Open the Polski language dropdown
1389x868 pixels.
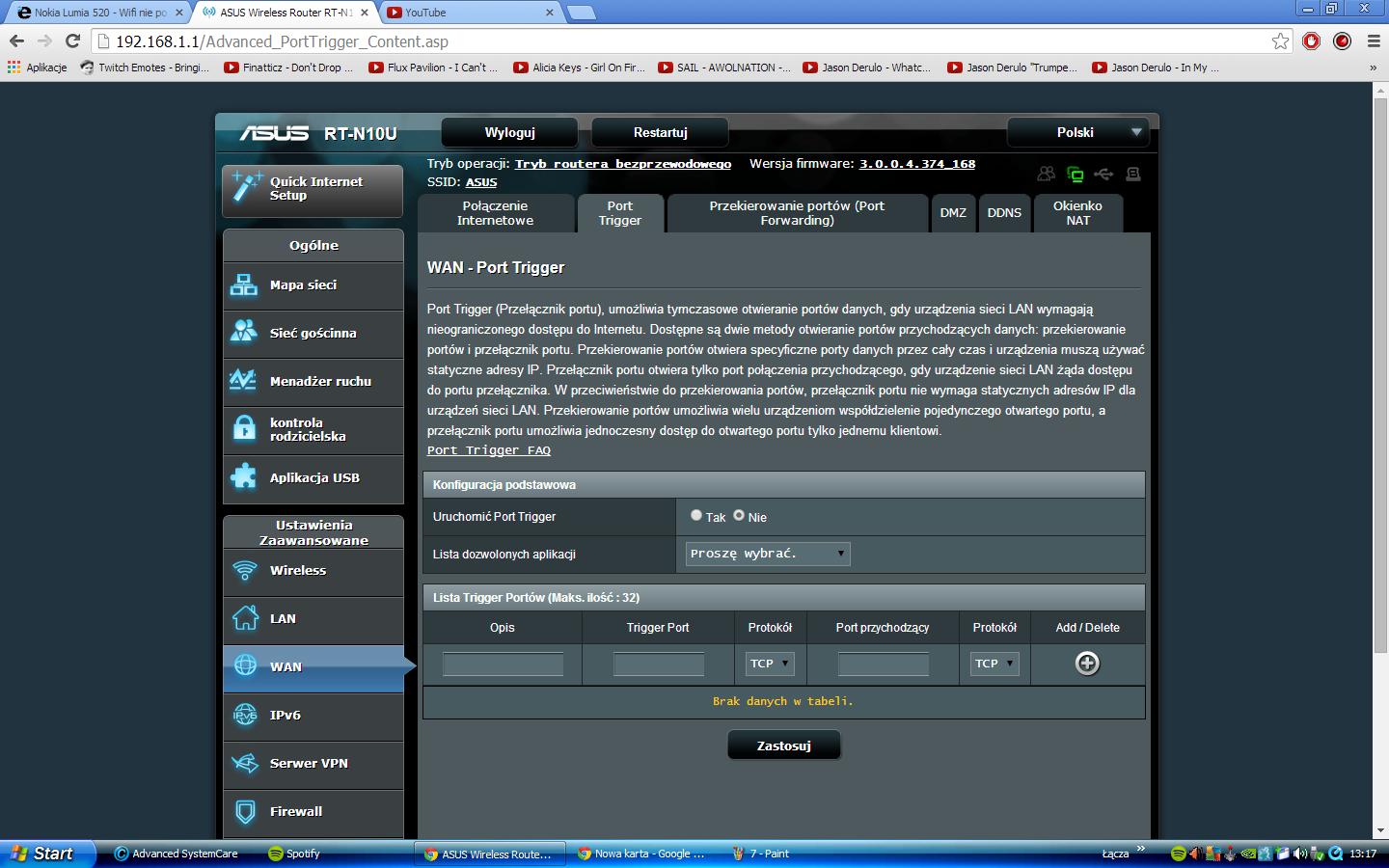(1076, 132)
